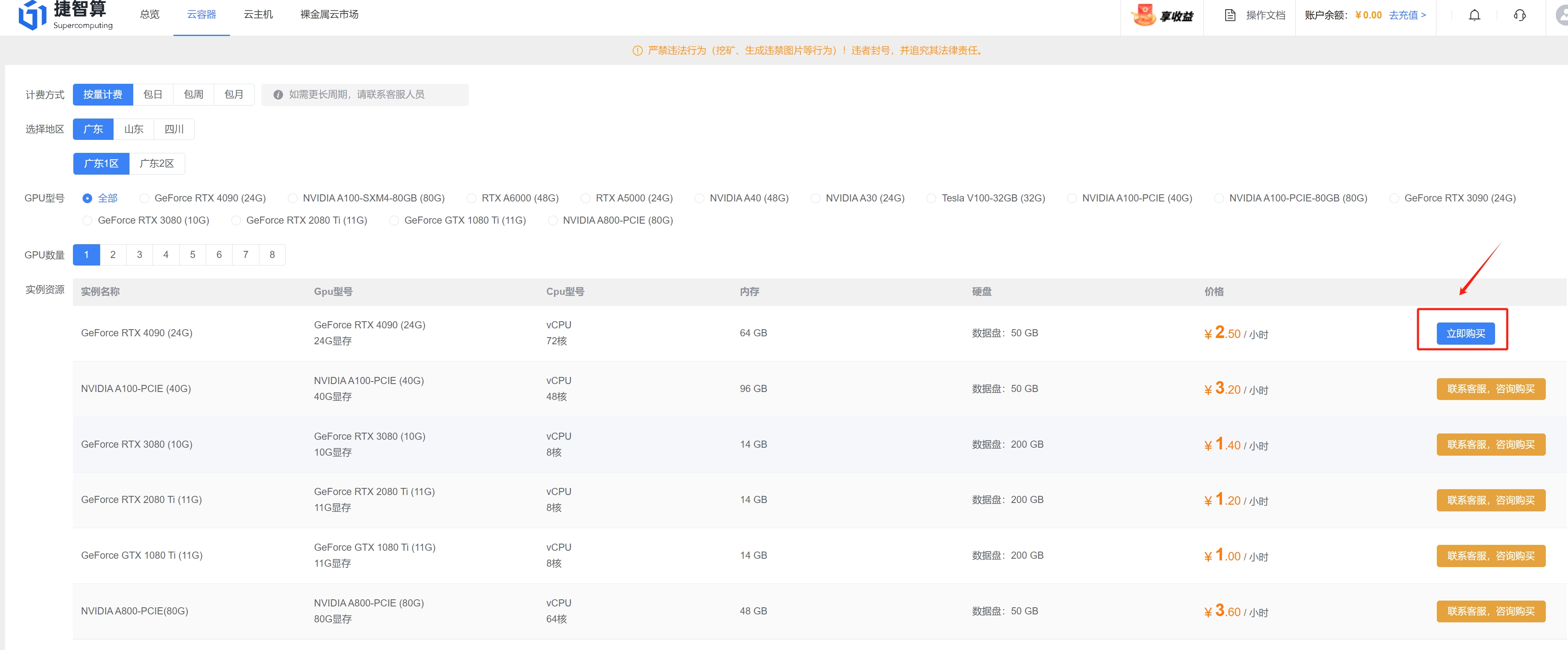Switch to 云主机 navigation tab
The image size is (1568, 650).
[258, 15]
